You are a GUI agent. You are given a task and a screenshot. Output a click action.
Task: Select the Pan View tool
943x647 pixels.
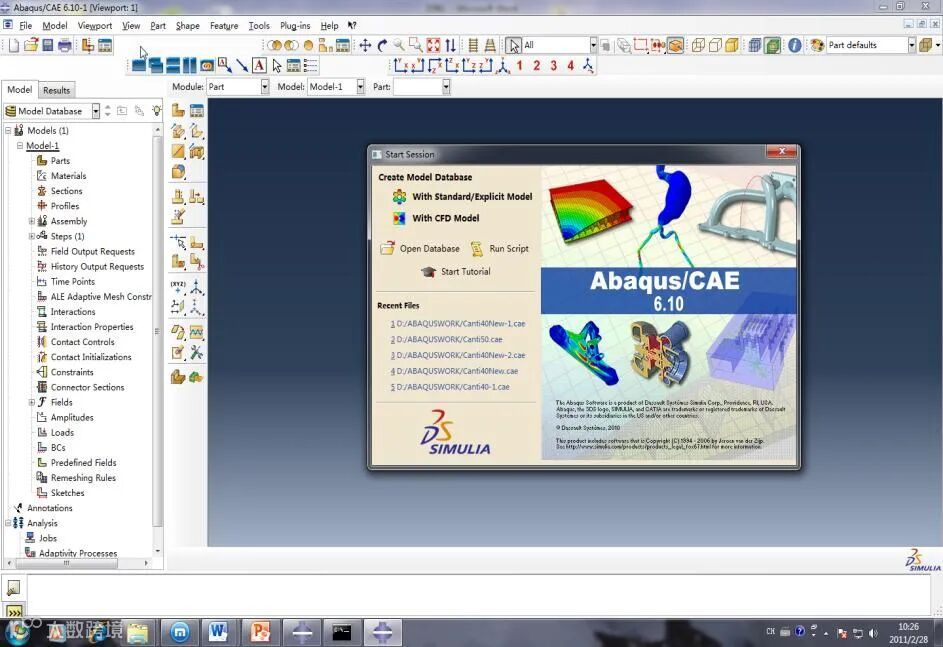(365, 45)
